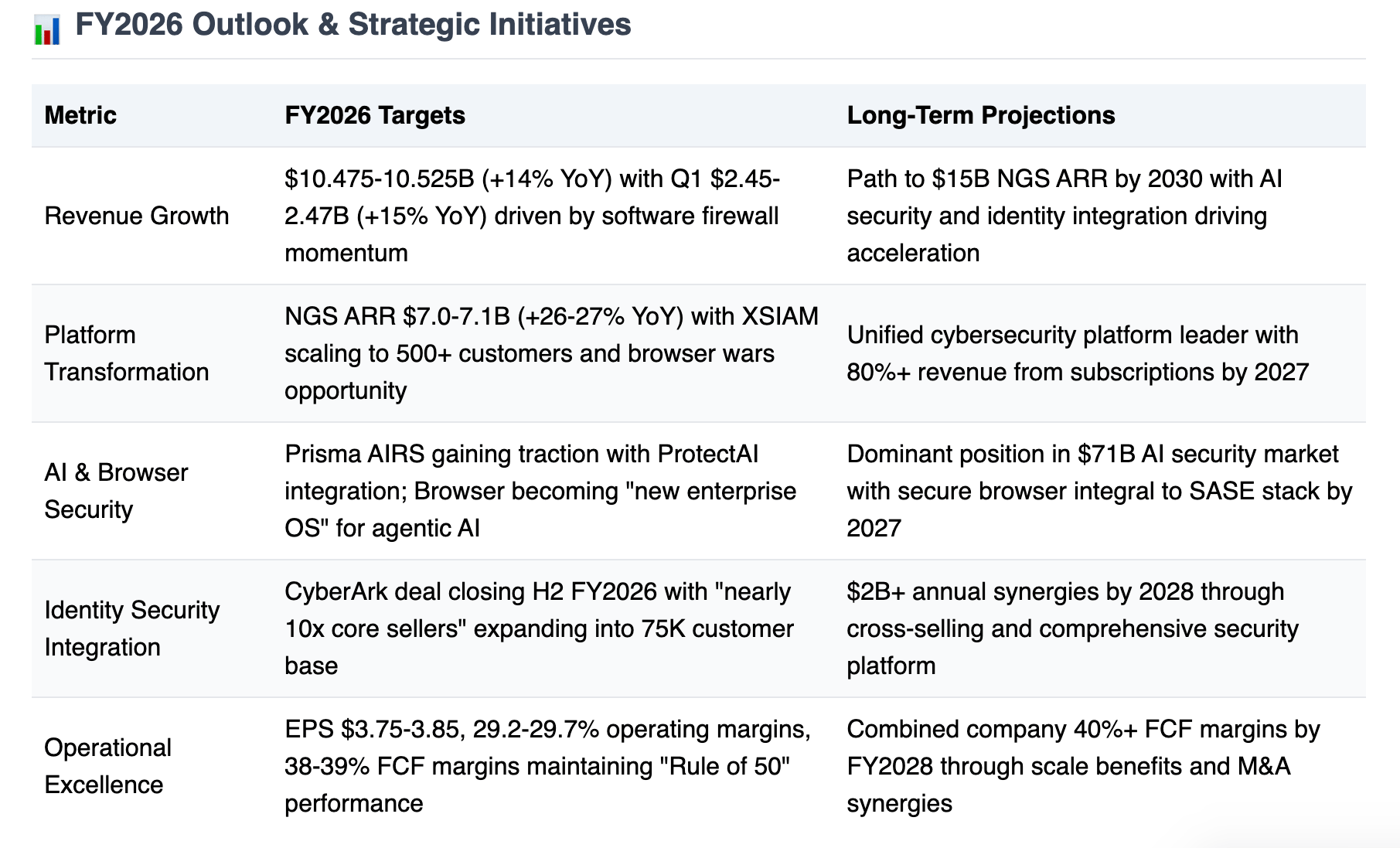The height and width of the screenshot is (848, 1400).
Task: Select the Revenue Growth row label
Action: coord(137,216)
